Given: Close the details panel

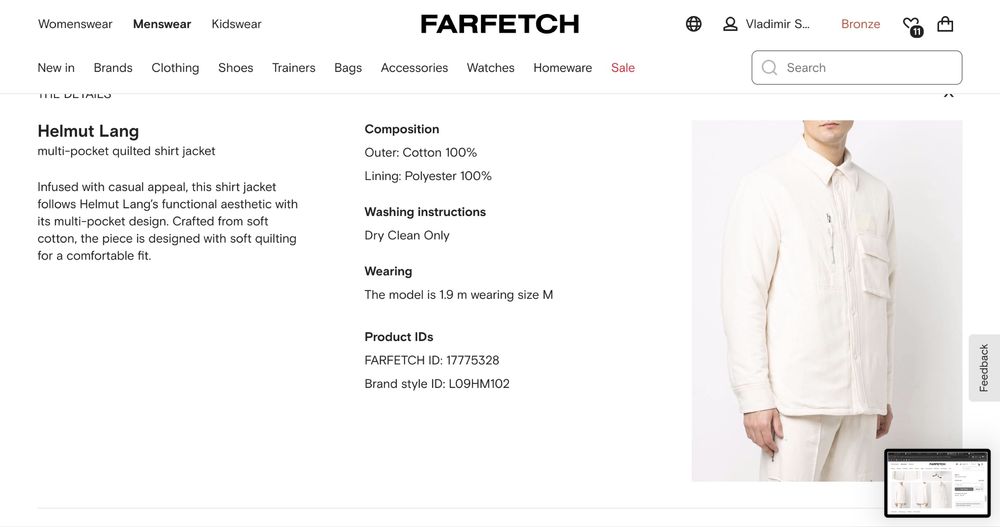Looking at the screenshot, I should pos(948,95).
